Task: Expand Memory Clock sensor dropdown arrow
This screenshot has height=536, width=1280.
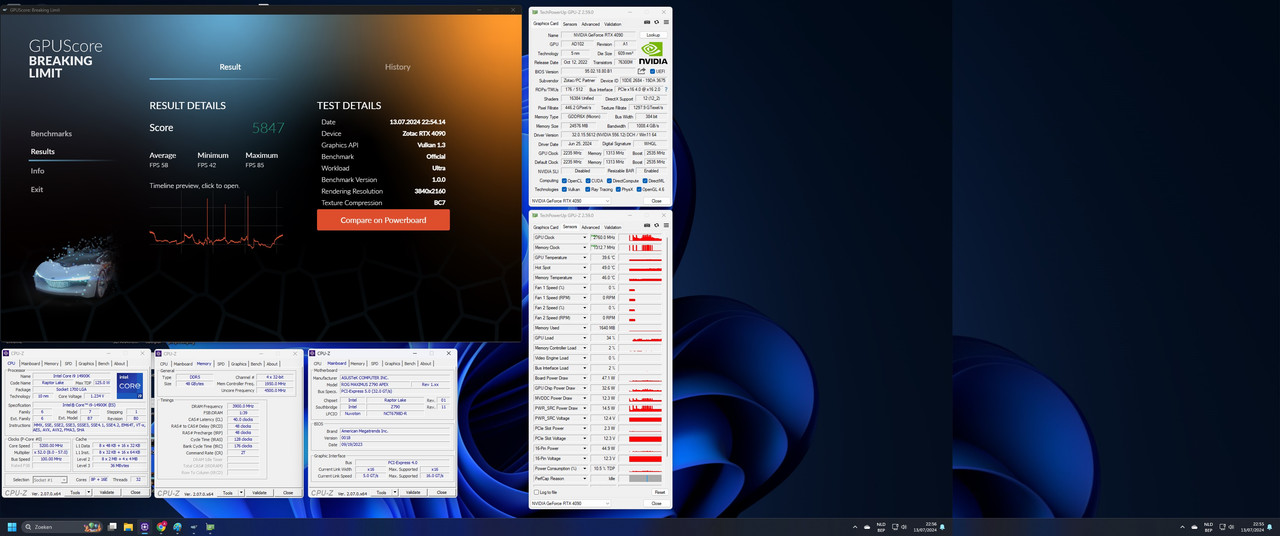Action: click(x=585, y=247)
